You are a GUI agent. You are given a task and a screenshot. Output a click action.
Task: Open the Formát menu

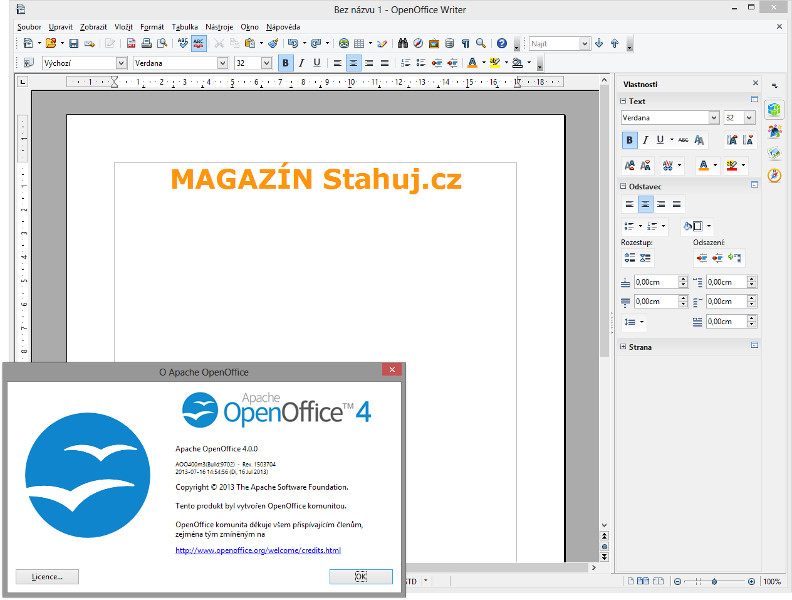click(x=152, y=27)
